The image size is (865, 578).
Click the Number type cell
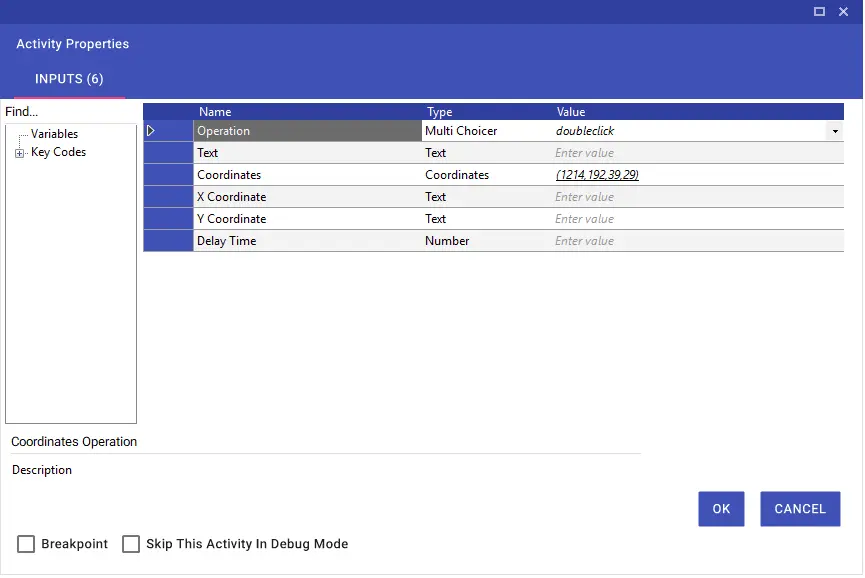coord(488,241)
